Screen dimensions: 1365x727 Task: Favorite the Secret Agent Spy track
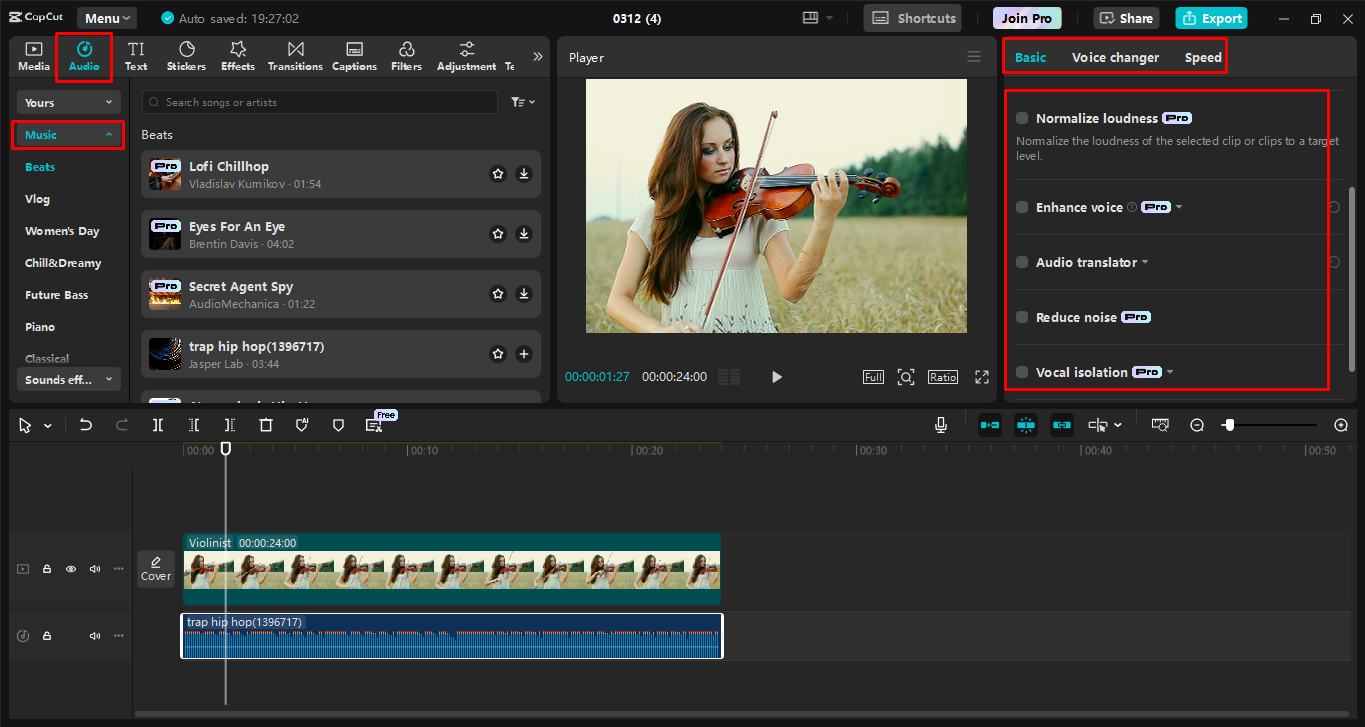coord(498,294)
